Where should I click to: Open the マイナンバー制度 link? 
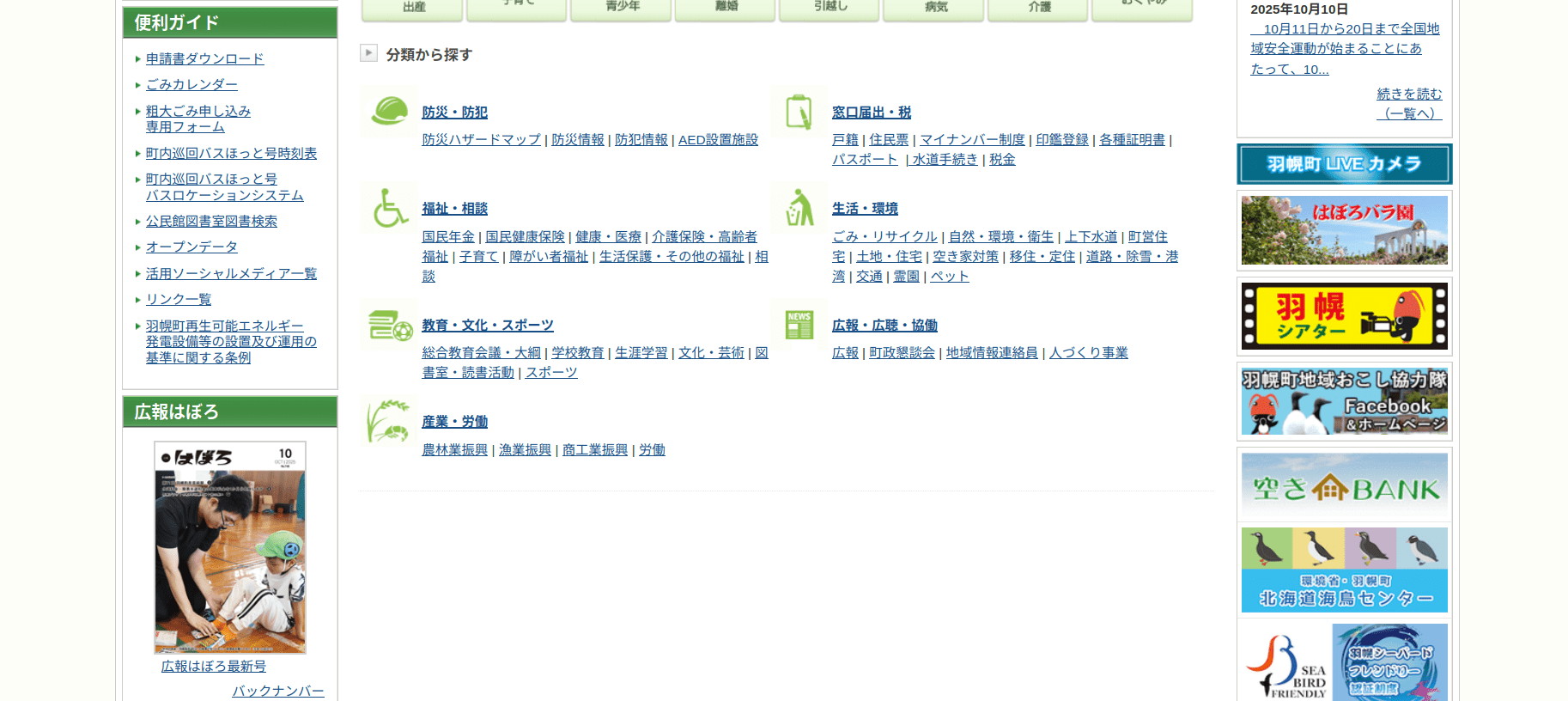coord(972,139)
